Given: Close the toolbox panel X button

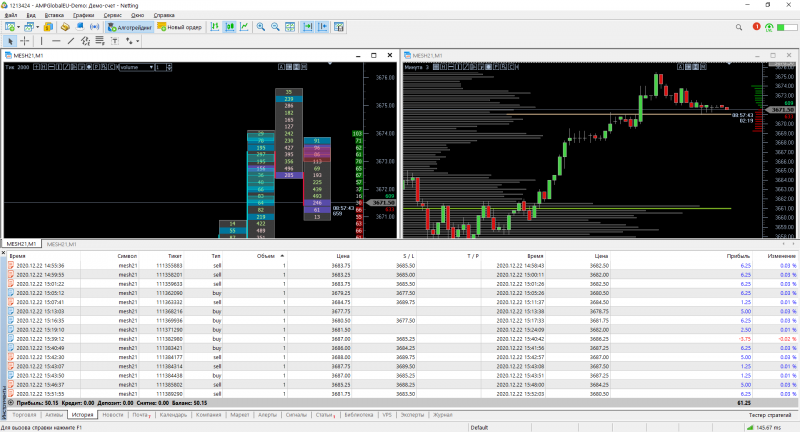Looking at the screenshot, I should 3,253.
